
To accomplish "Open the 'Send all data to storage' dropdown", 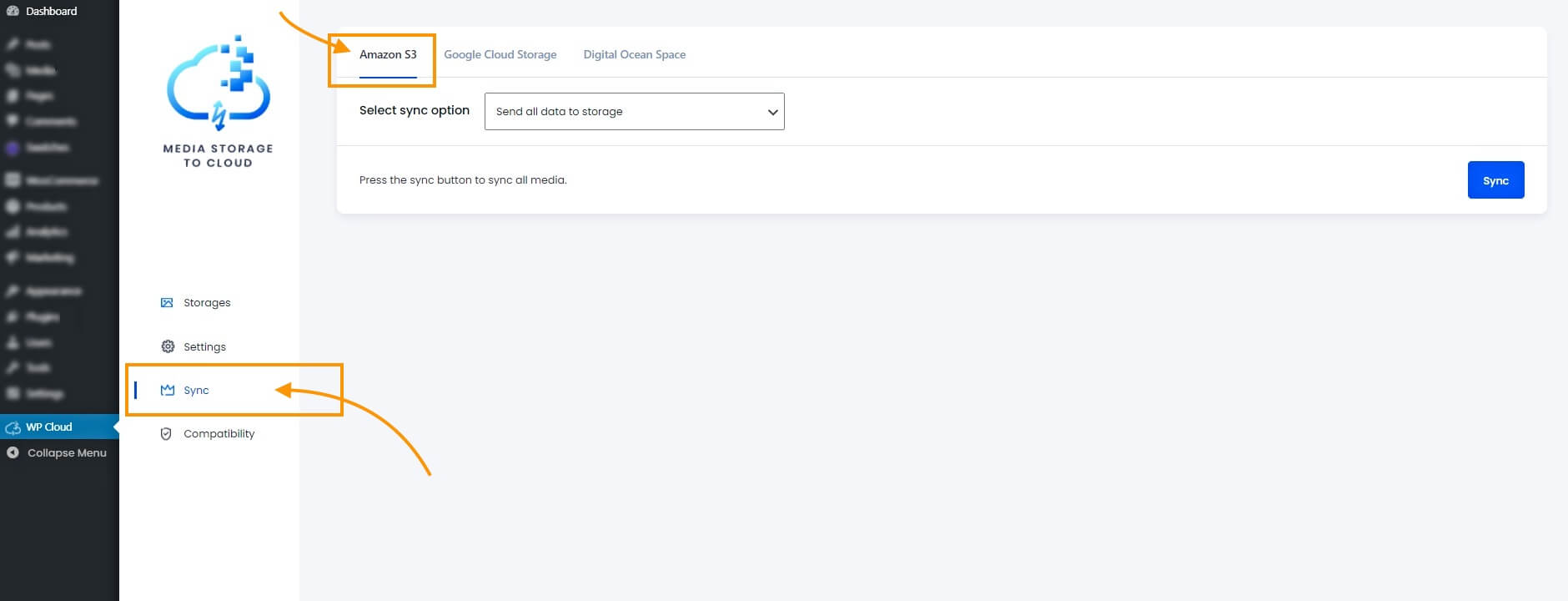I will pyautogui.click(x=635, y=111).
